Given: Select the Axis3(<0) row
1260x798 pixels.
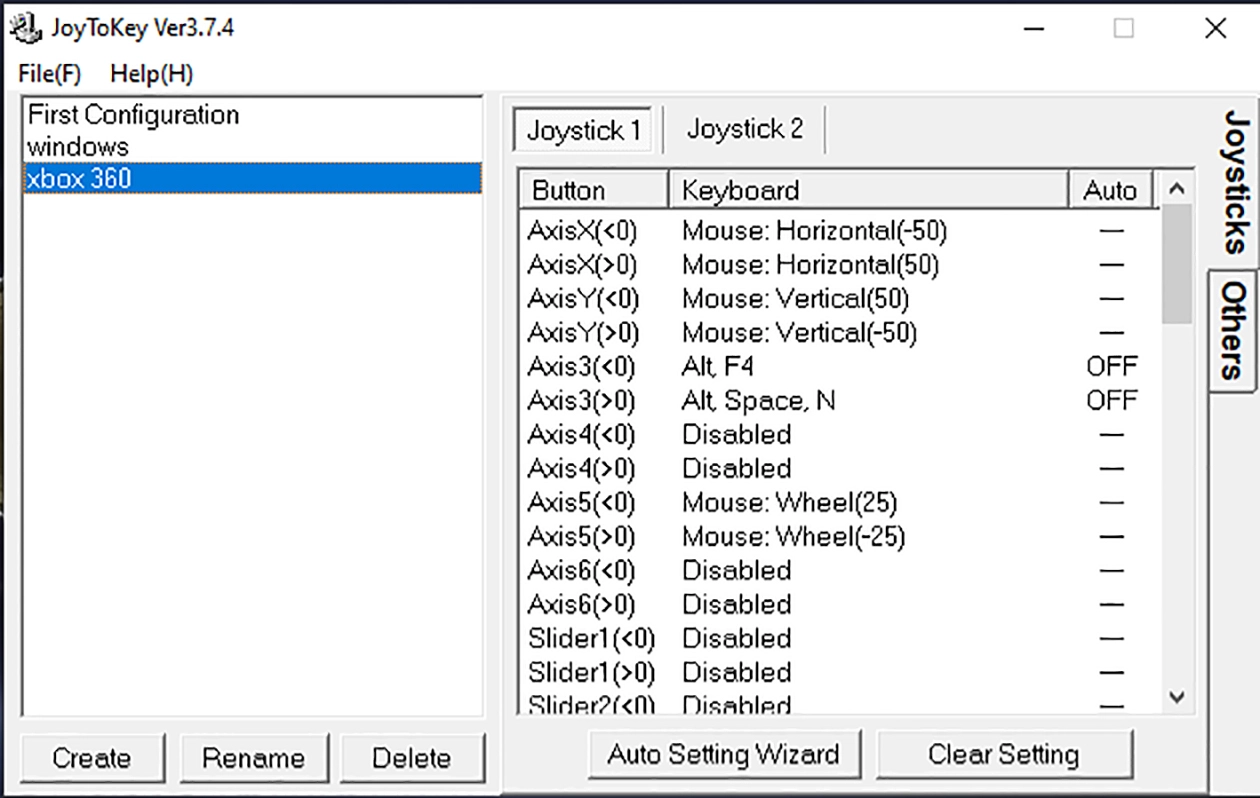Looking at the screenshot, I should [840, 367].
